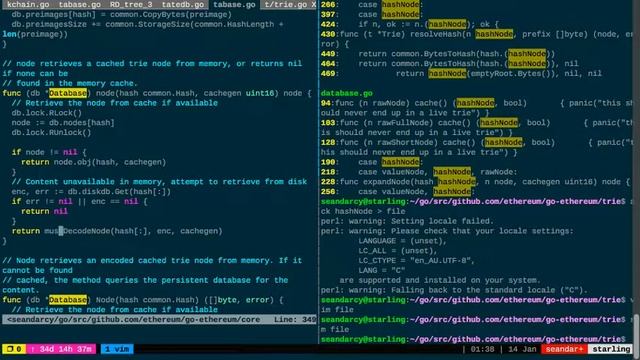Image resolution: width=640 pixels, height=360 pixels.
Task: Click ack result line 228 'func expandNode'
Action: coord(476,182)
